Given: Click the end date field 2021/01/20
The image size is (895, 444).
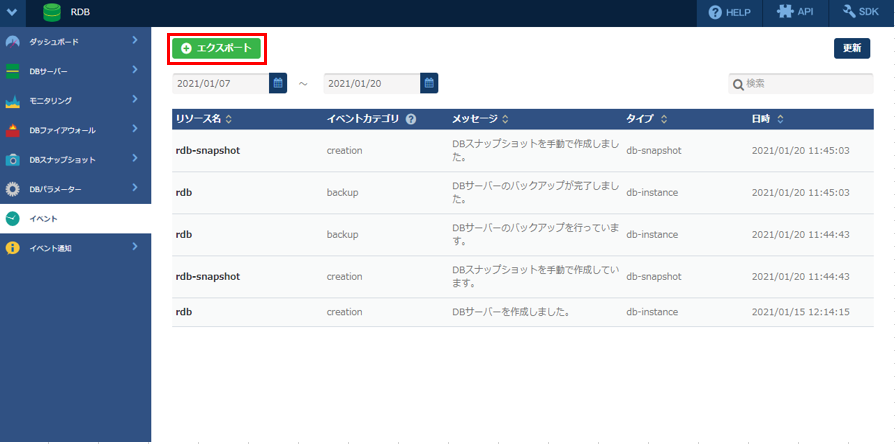Looking at the screenshot, I should 372,83.
